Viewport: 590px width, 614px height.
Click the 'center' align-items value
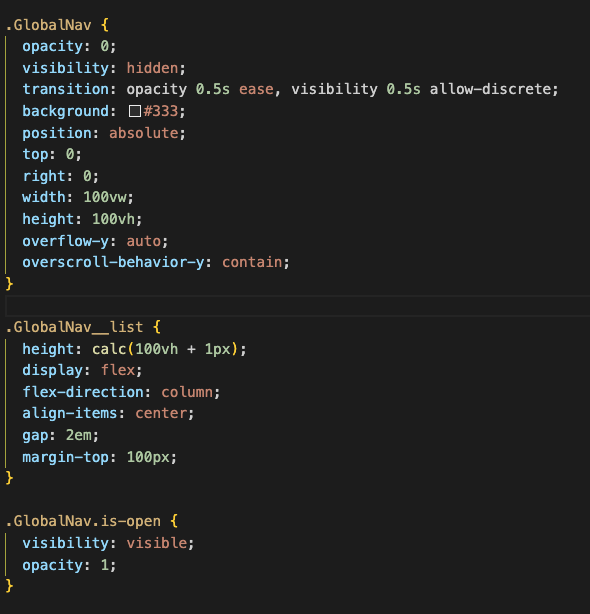161,413
